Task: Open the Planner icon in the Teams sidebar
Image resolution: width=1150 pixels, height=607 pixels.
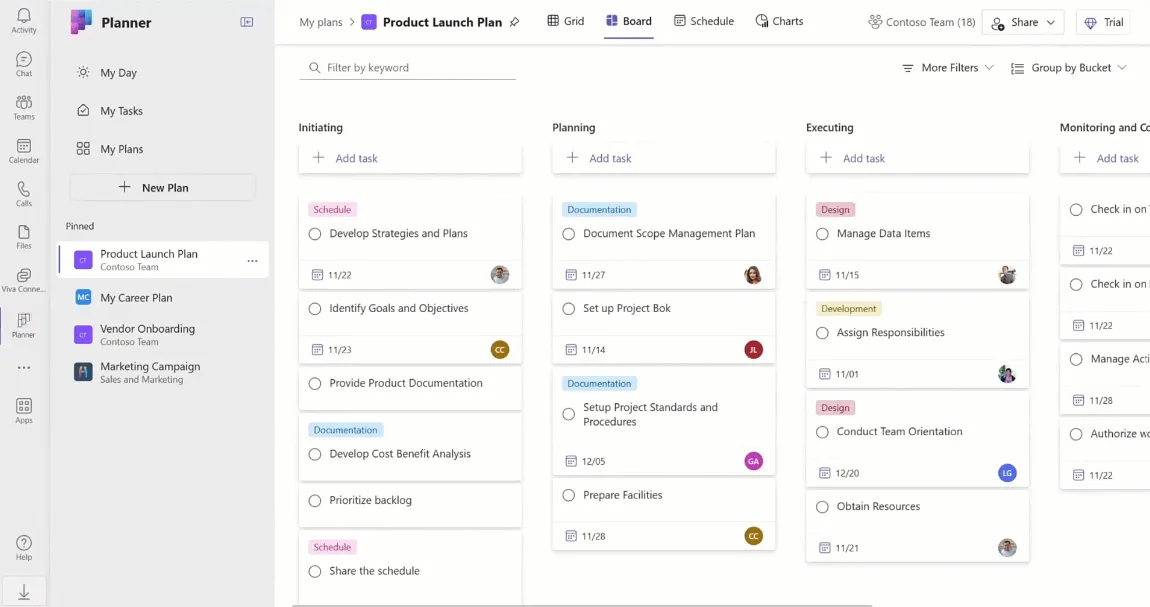Action: [x=23, y=322]
